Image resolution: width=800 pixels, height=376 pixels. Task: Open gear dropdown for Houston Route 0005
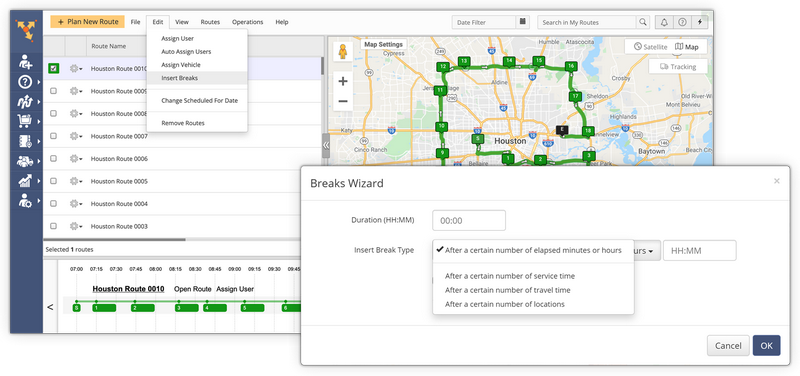click(76, 181)
